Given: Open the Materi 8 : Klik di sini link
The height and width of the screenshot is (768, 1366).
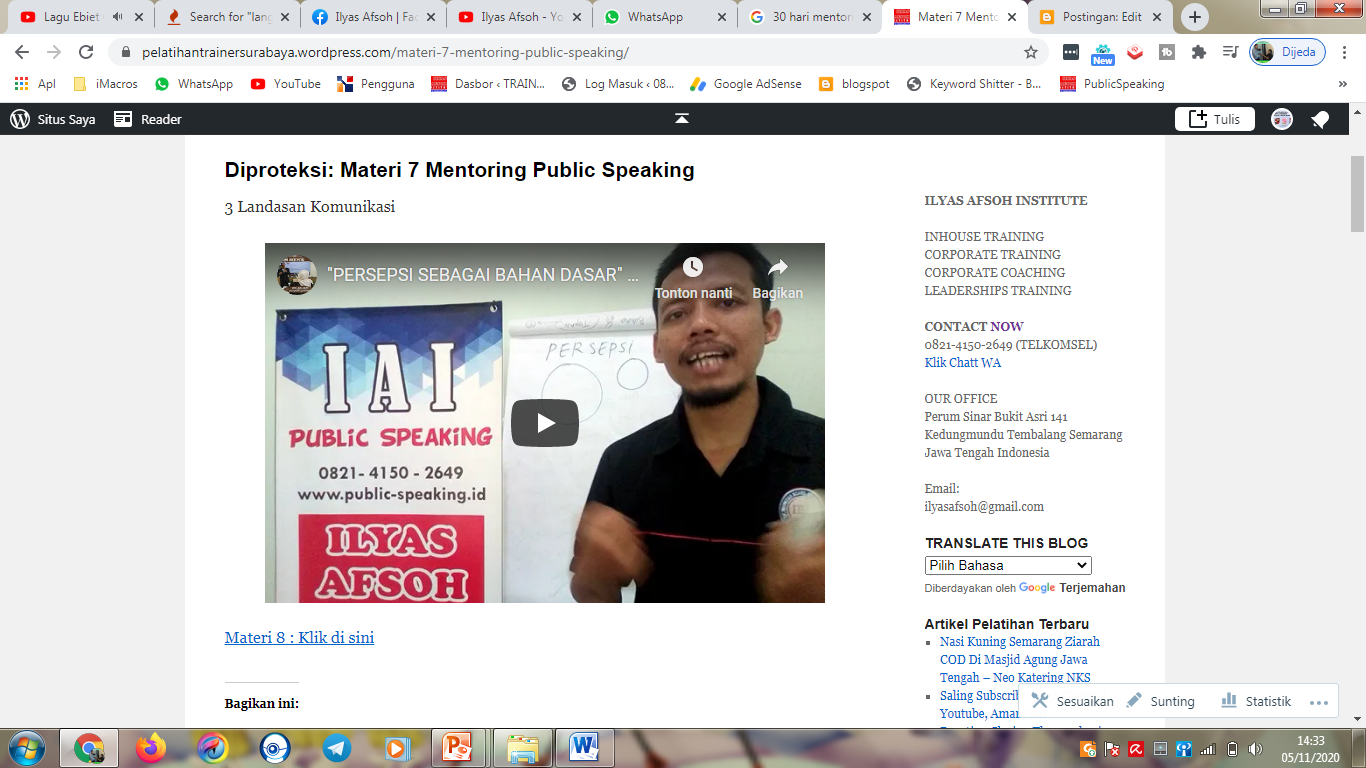Looking at the screenshot, I should coord(299,637).
